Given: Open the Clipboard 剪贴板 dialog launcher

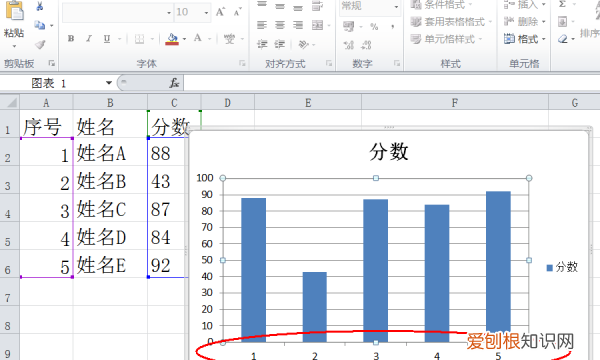Looking at the screenshot, I should click(51, 63).
